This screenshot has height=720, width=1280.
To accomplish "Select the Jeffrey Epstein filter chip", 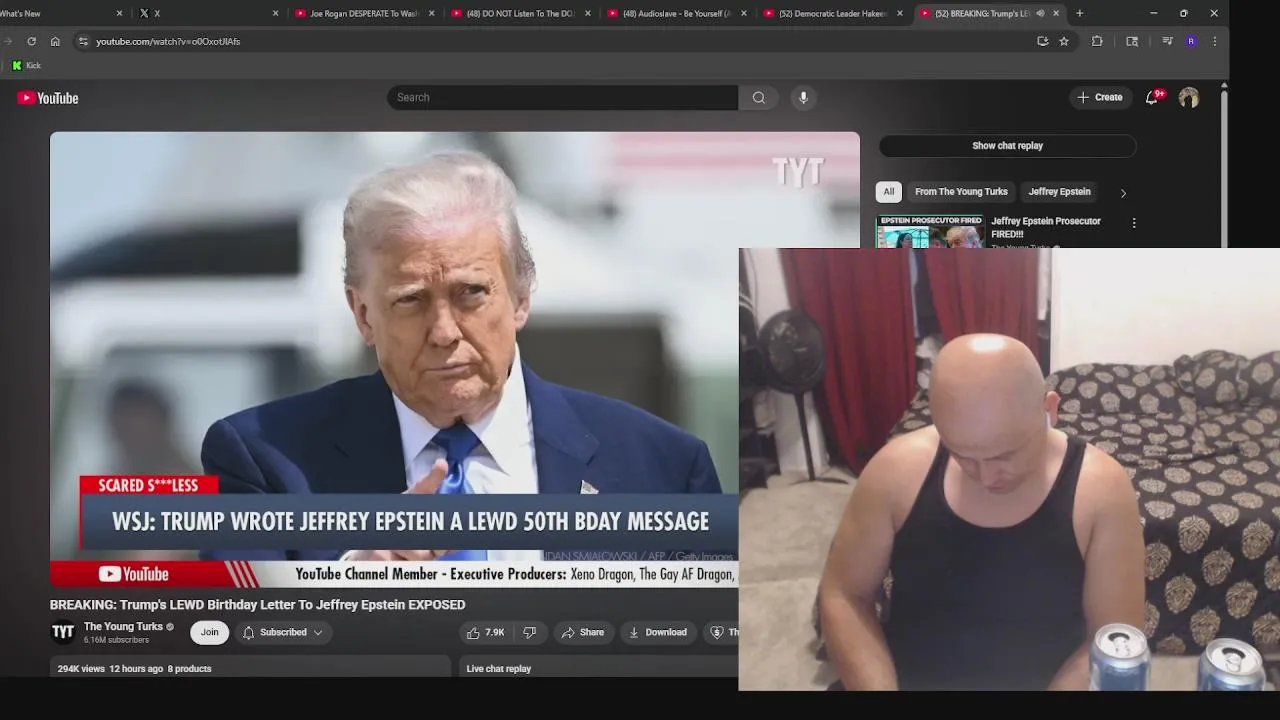I will point(1059,192).
